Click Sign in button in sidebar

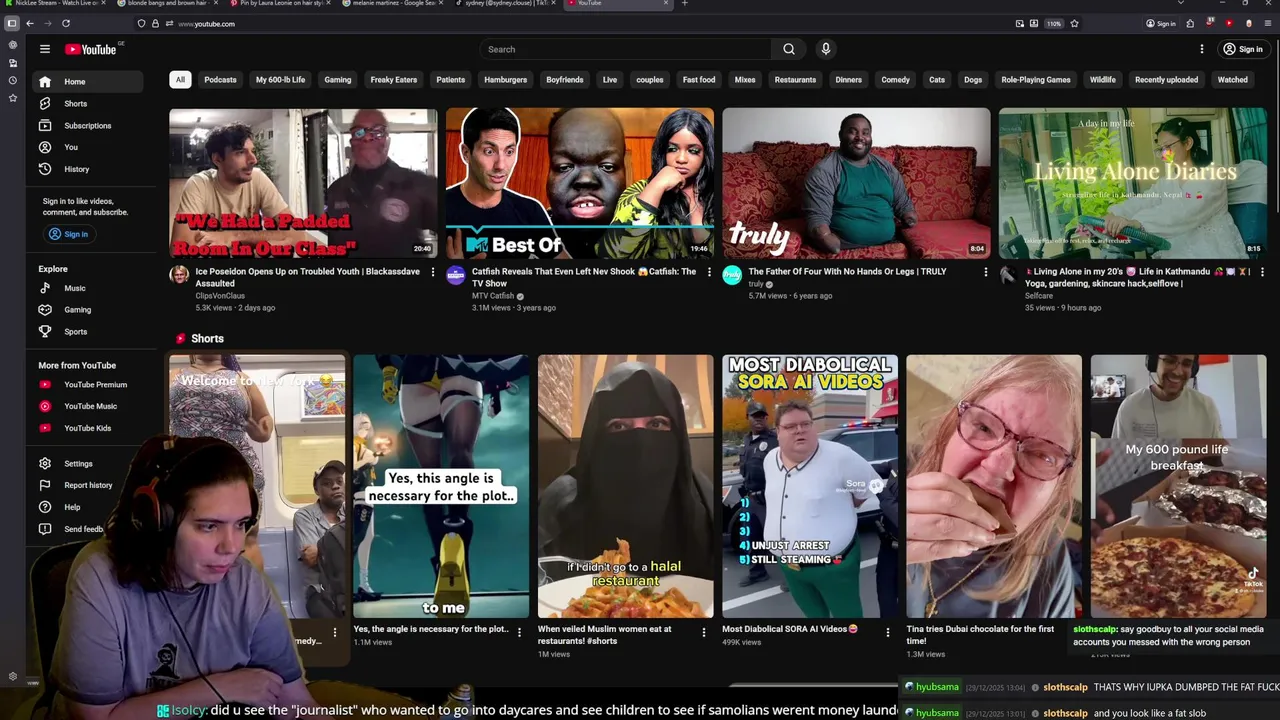[x=69, y=234]
